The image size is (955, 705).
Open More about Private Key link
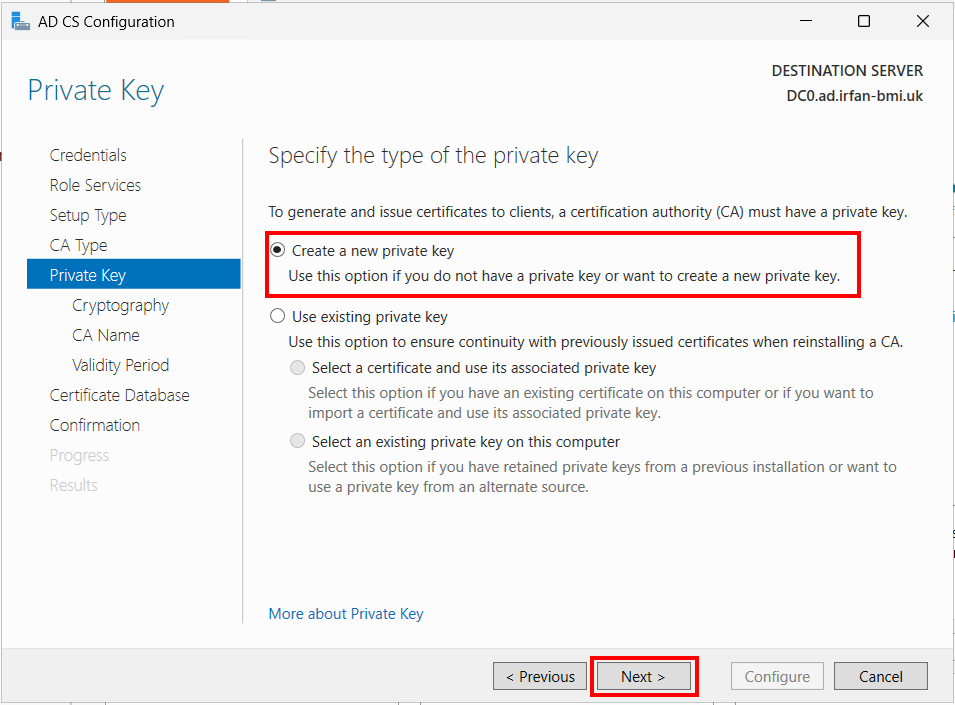pyautogui.click(x=345, y=614)
